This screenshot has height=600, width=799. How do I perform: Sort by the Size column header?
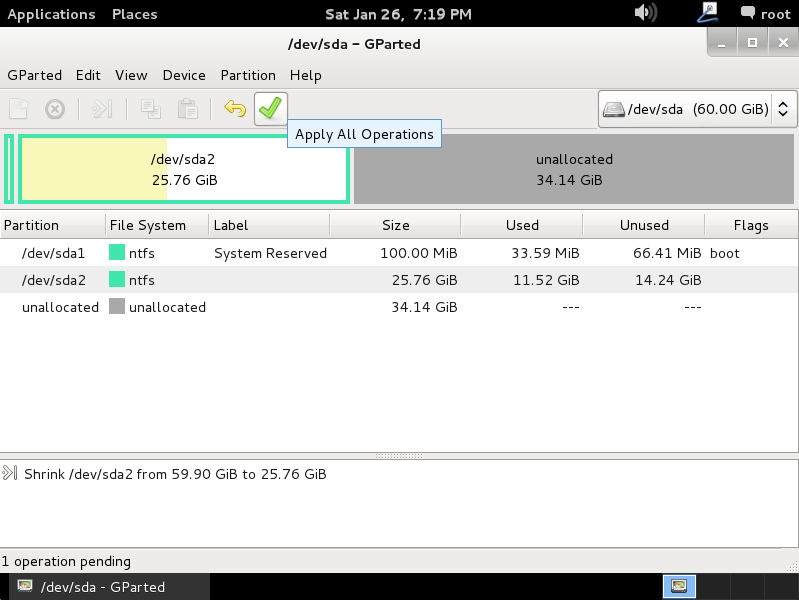coord(395,225)
